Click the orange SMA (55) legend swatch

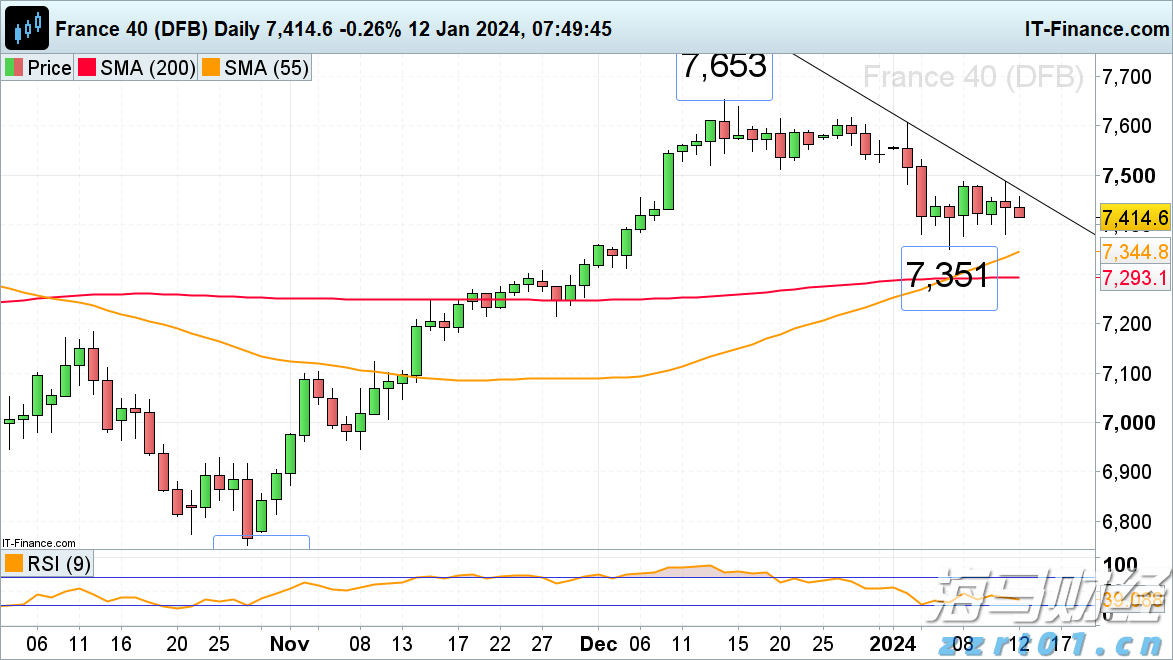tap(211, 68)
